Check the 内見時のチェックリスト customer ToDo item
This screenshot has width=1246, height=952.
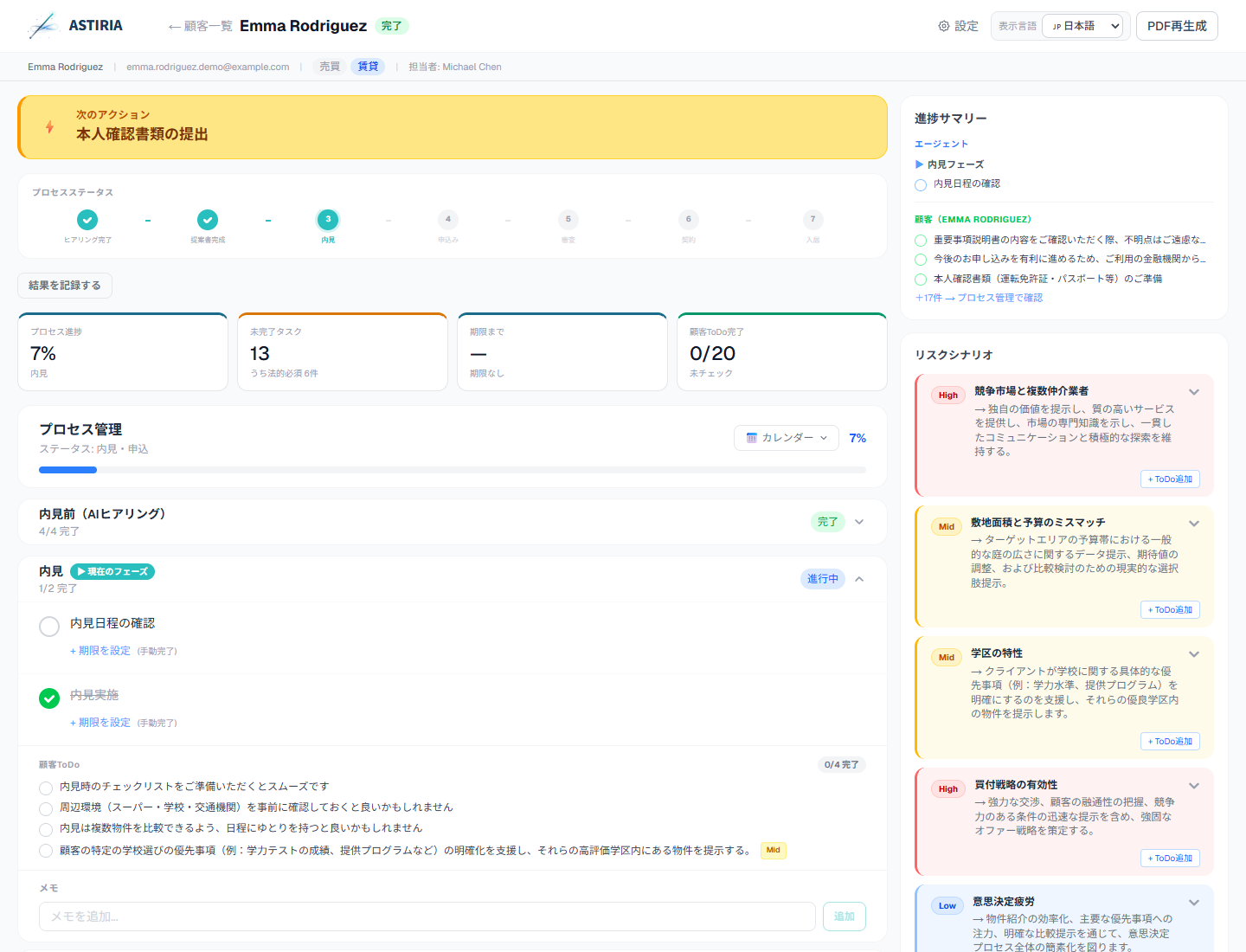(x=45, y=788)
